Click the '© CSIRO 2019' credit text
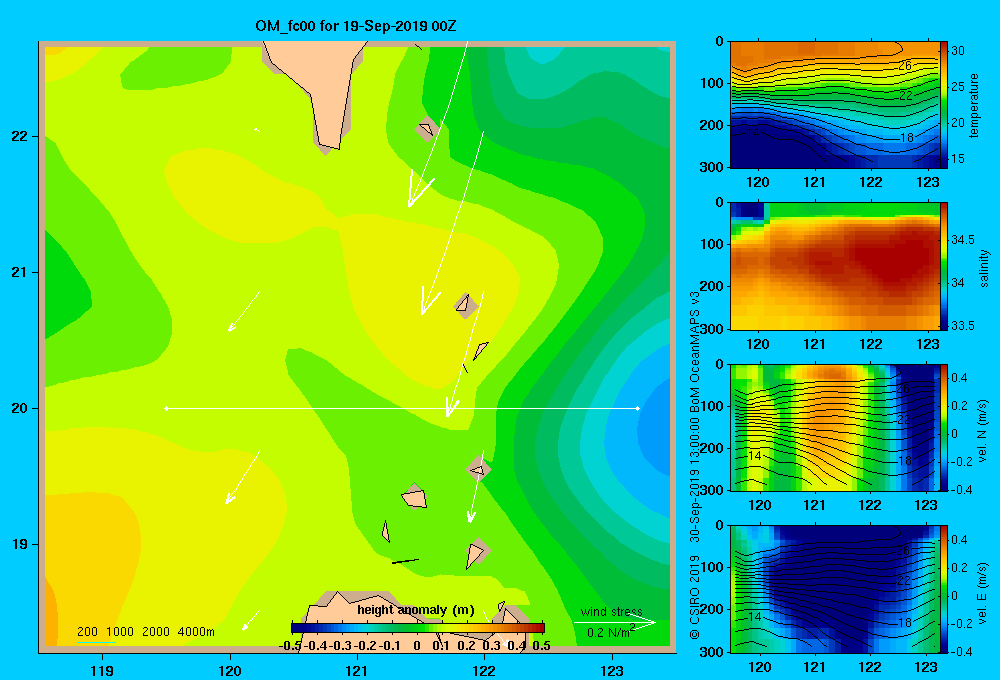This screenshot has width=1000, height=680. pos(695,597)
